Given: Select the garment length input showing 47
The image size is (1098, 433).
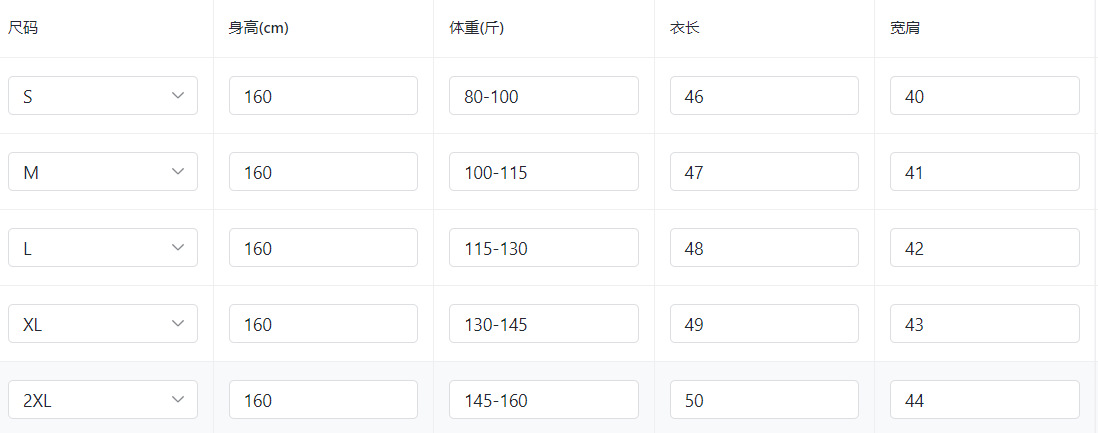Looking at the screenshot, I should [764, 172].
